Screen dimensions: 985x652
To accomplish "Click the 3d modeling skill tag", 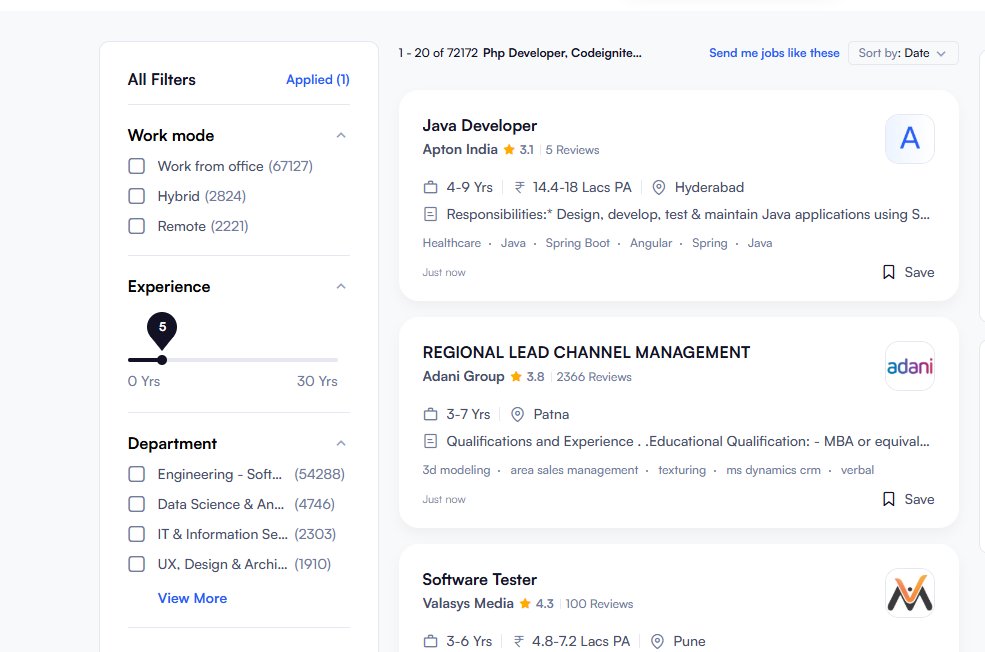I will point(456,470).
